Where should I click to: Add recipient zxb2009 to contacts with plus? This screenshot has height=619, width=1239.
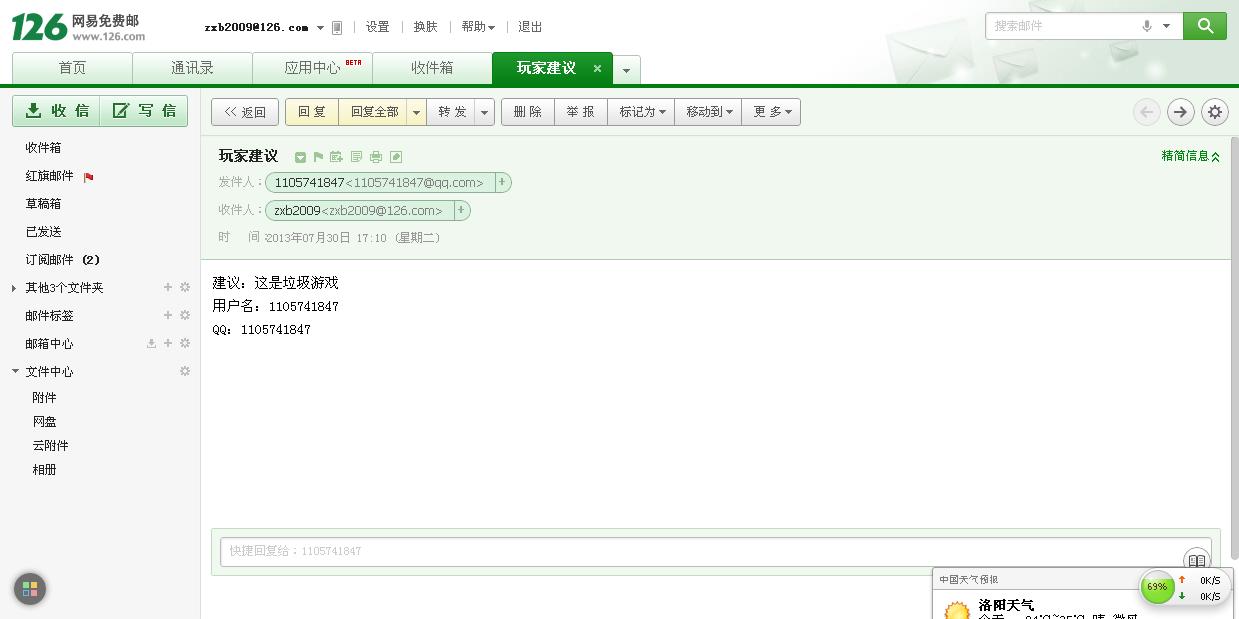point(460,210)
